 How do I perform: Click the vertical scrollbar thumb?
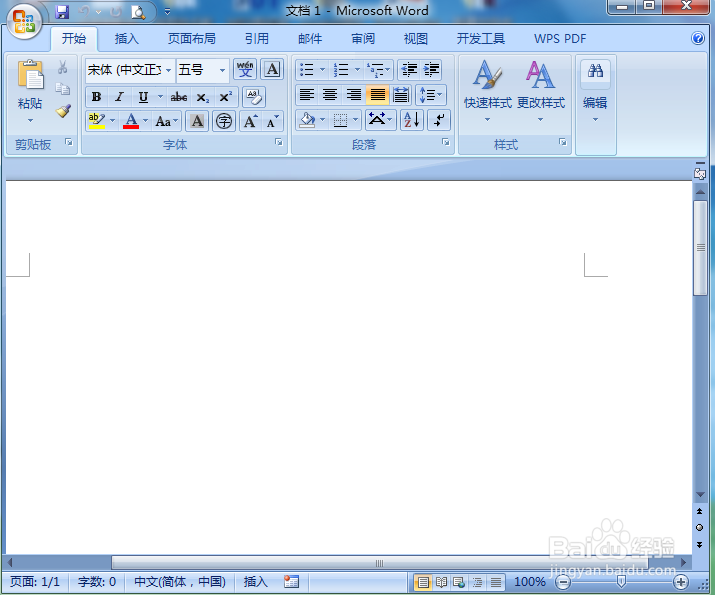click(x=699, y=248)
